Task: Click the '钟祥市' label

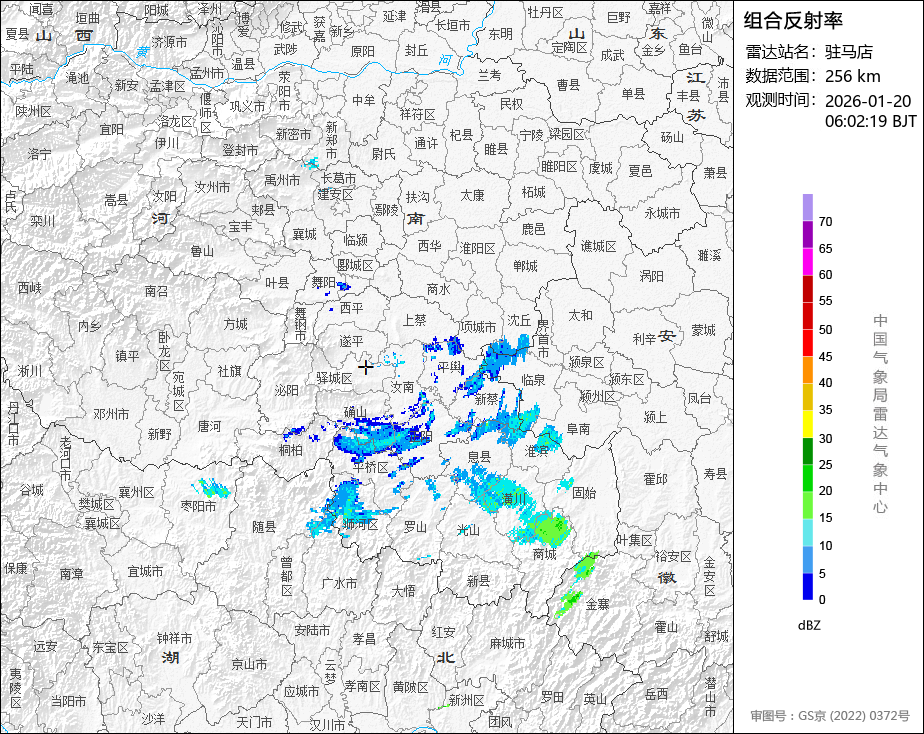Action: pos(174,638)
